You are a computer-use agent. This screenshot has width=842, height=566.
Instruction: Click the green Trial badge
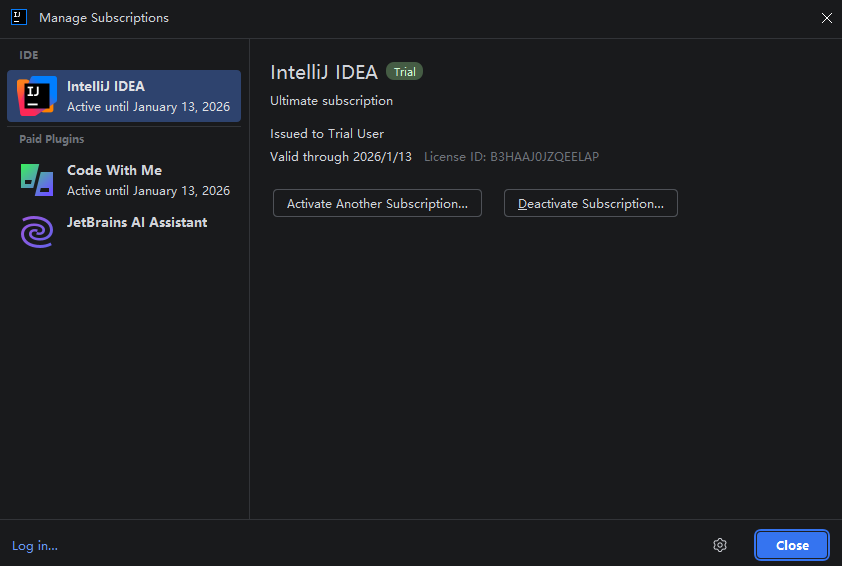(404, 71)
